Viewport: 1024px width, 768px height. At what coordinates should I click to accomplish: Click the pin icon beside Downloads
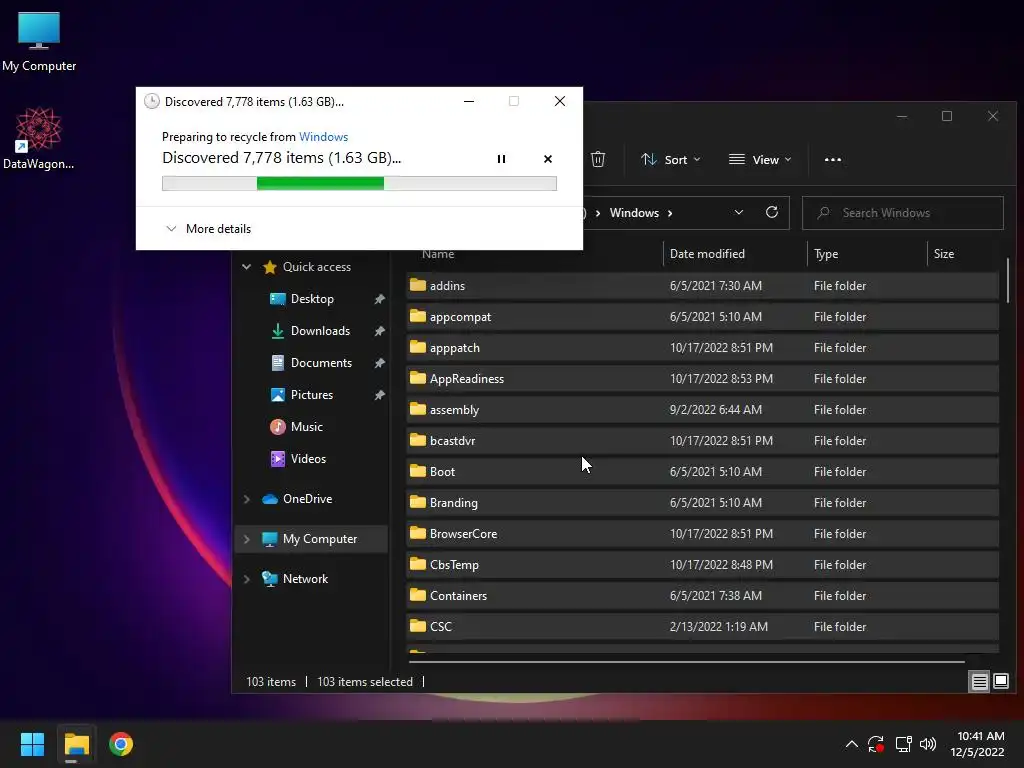(x=379, y=331)
